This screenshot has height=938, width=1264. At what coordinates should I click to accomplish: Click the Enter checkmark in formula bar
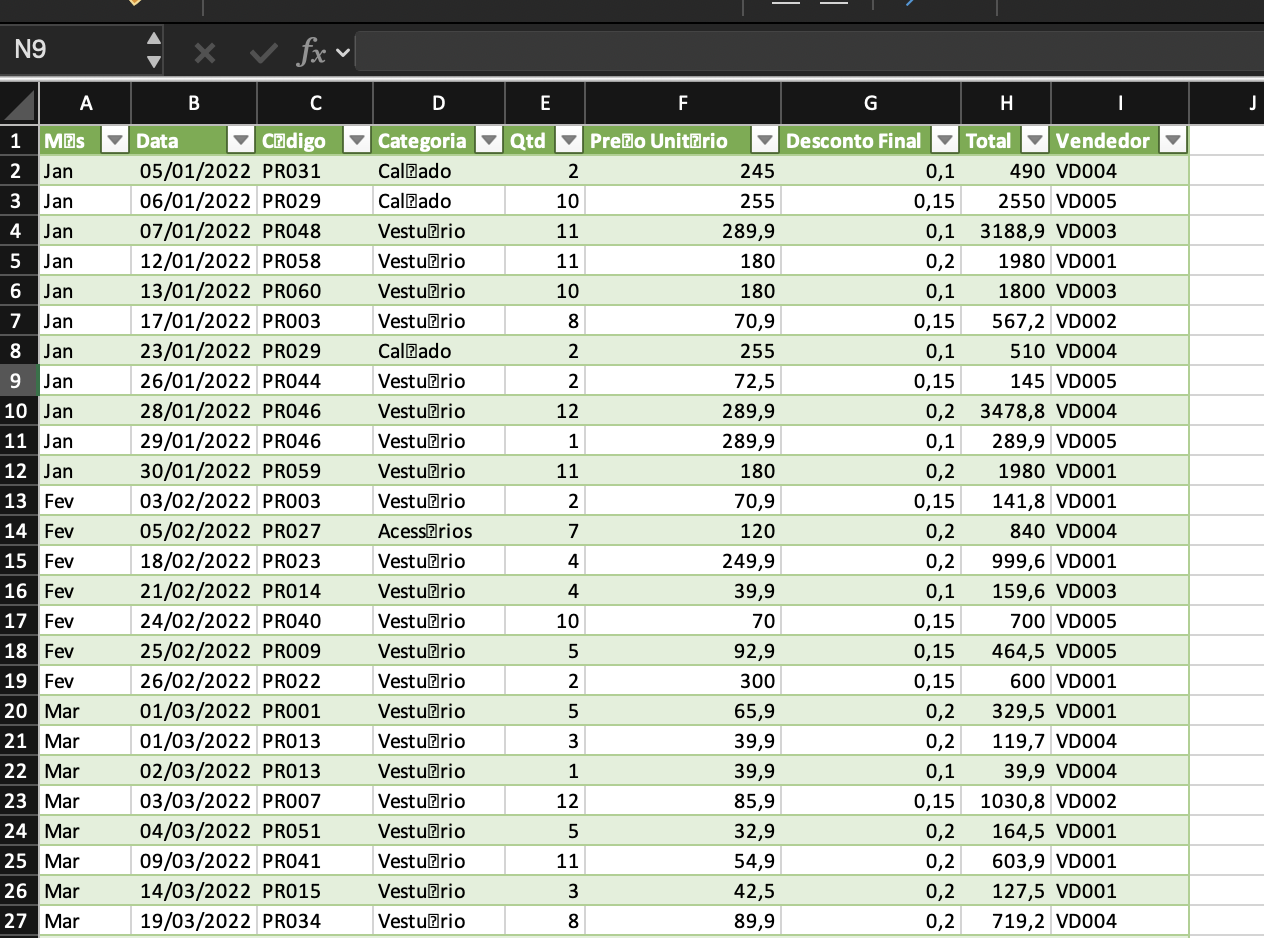[263, 52]
